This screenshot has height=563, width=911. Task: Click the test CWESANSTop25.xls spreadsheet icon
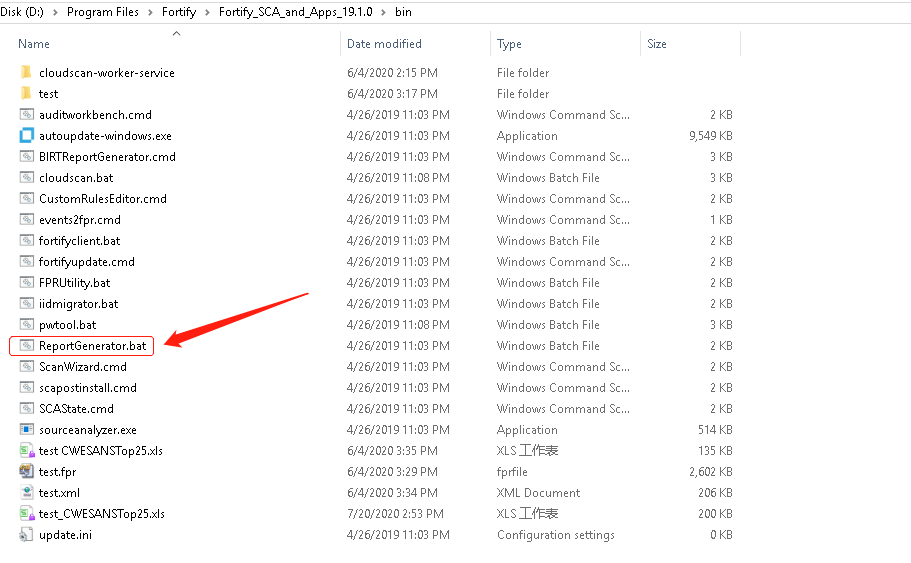27,450
